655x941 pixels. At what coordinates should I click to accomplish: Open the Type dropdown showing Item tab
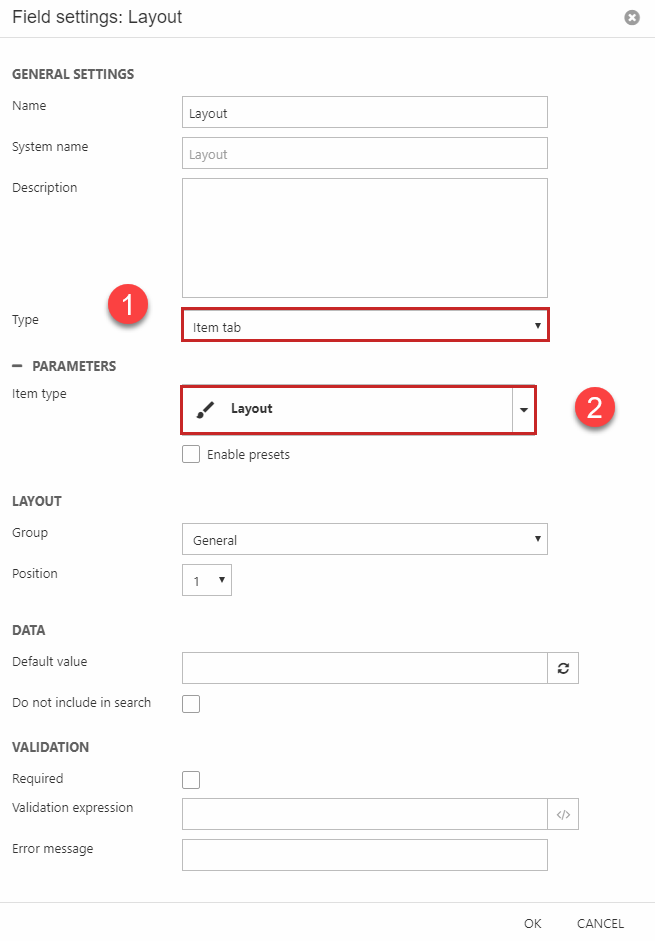pyautogui.click(x=365, y=326)
